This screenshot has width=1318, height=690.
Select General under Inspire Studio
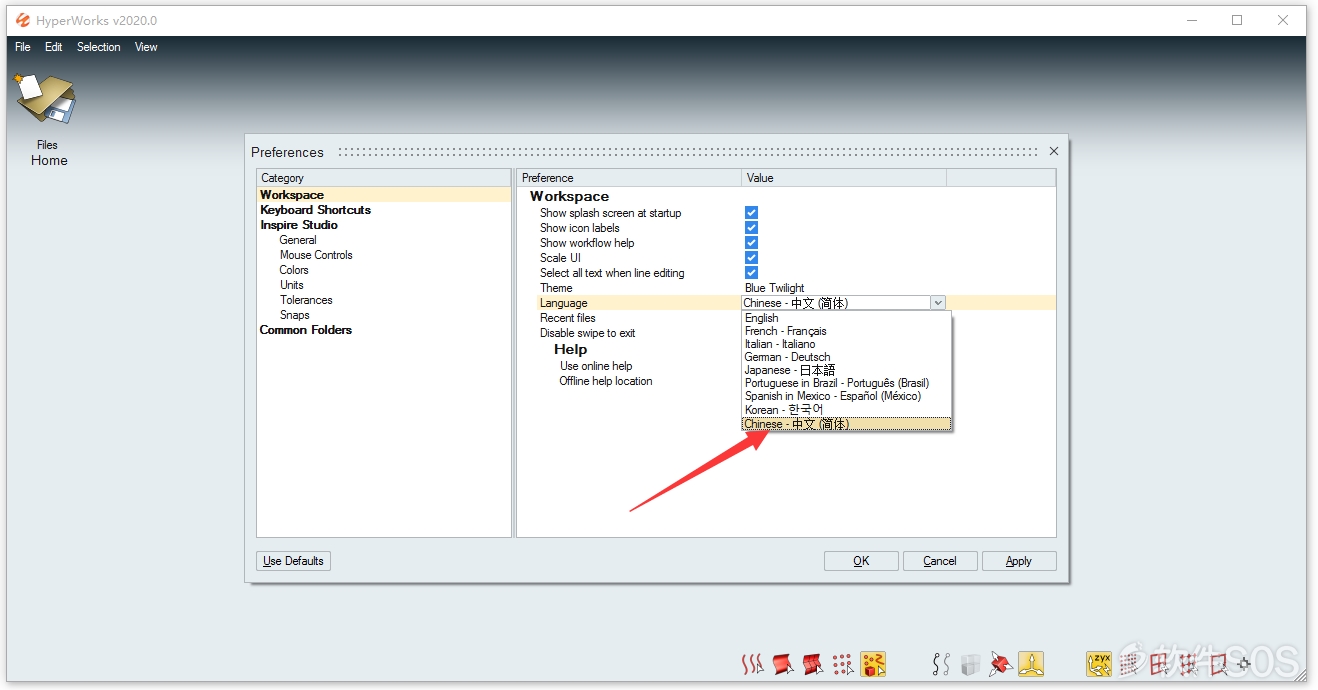click(x=298, y=240)
